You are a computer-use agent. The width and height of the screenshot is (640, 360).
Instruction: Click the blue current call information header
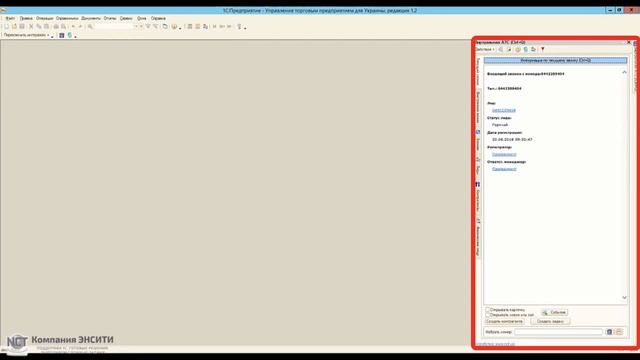pyautogui.click(x=556, y=60)
